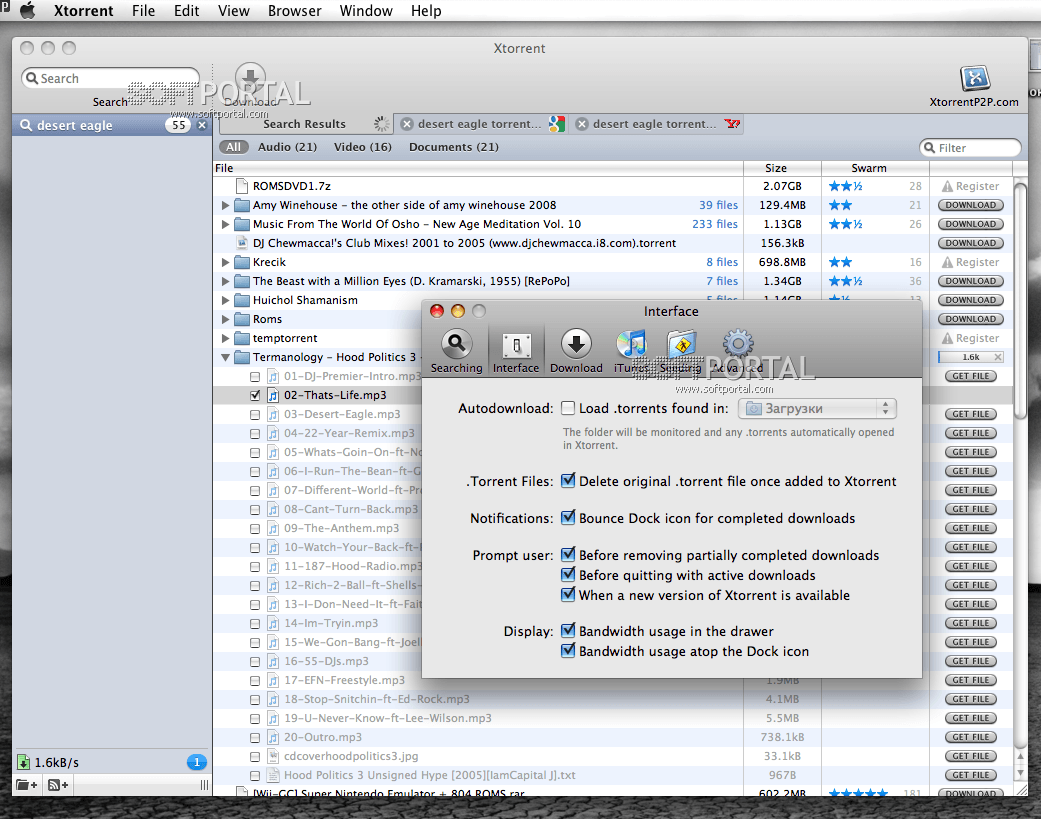The width and height of the screenshot is (1041, 819).
Task: Click the sidebar resize grip icon
Action: click(204, 785)
